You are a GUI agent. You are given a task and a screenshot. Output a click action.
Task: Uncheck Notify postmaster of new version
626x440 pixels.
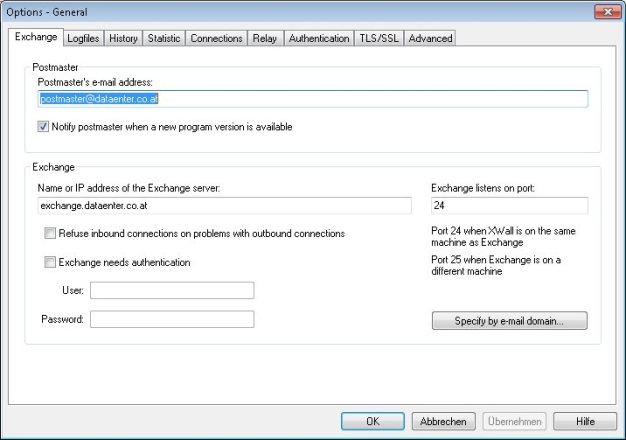pyautogui.click(x=44, y=127)
